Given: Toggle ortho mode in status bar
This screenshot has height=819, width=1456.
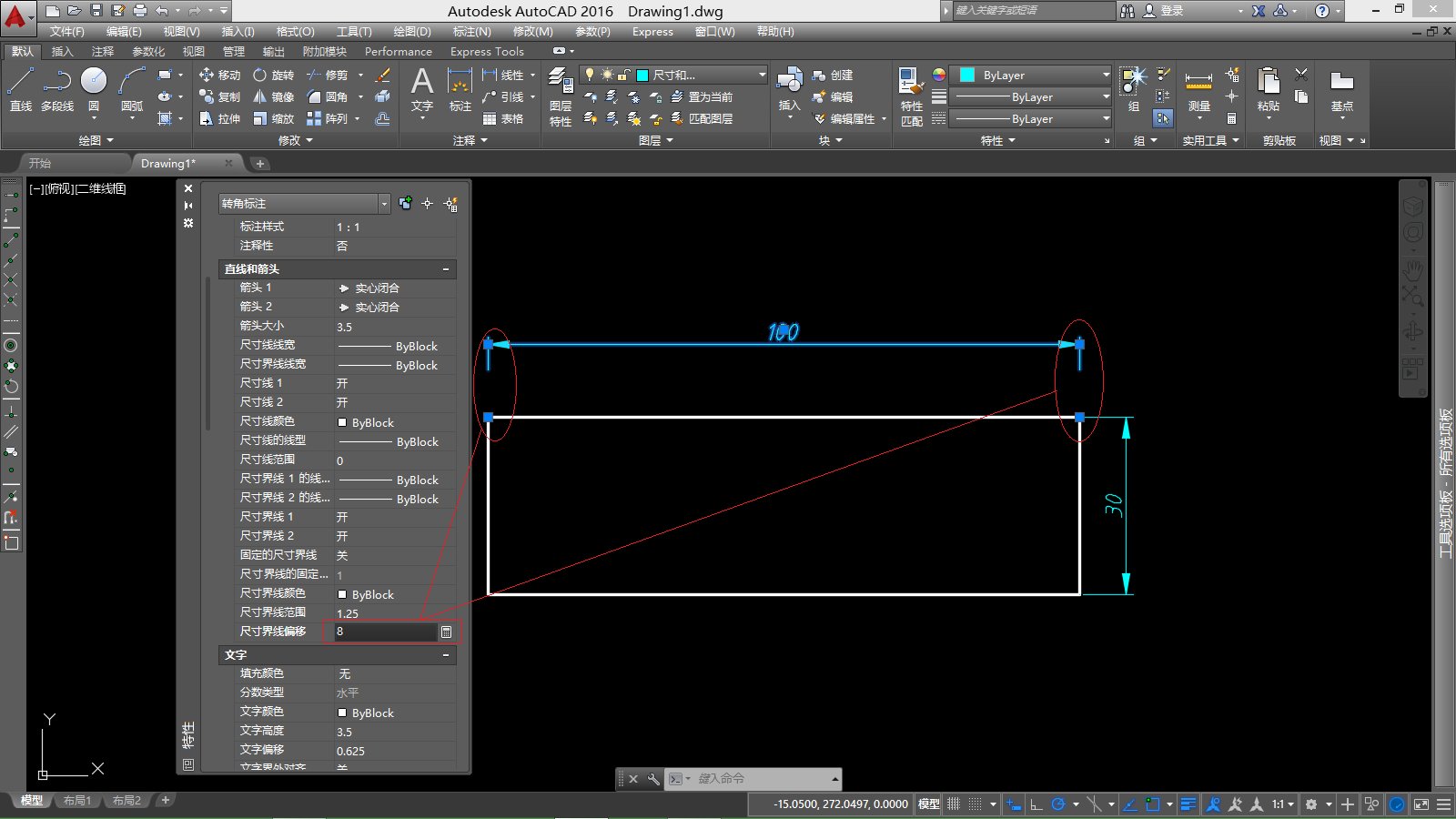Looking at the screenshot, I should pyautogui.click(x=1036, y=804).
